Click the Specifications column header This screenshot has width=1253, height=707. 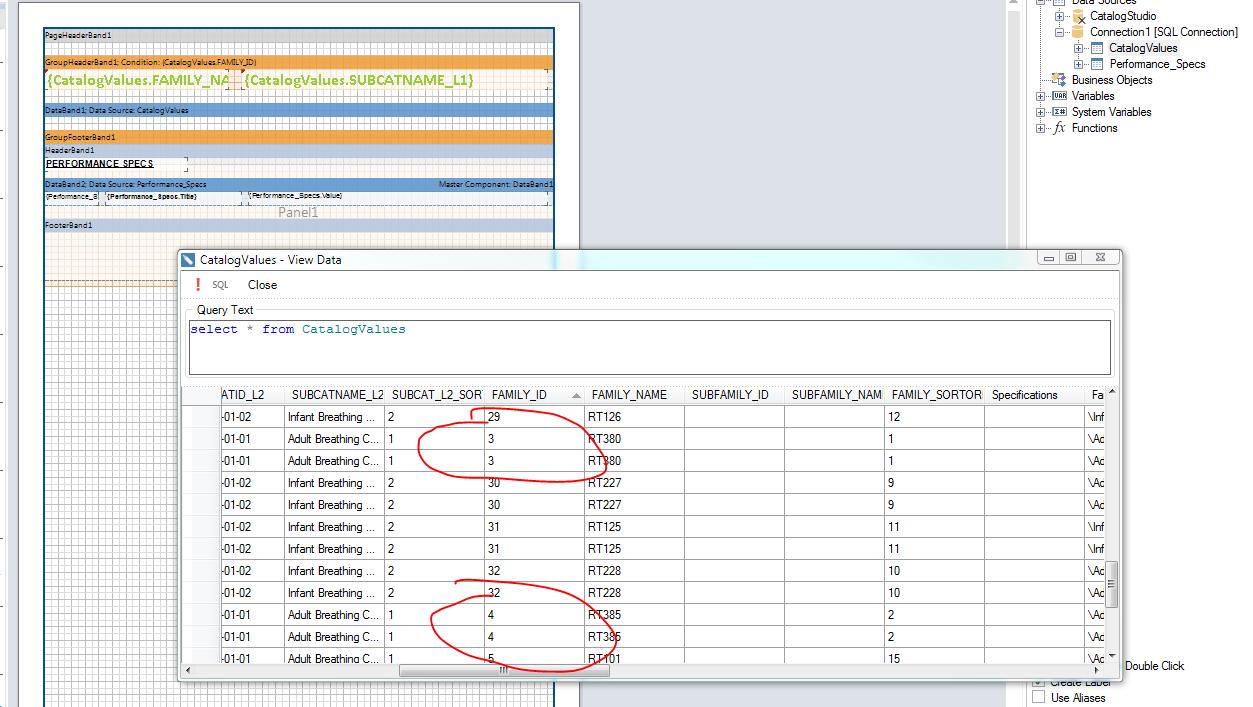(1034, 395)
